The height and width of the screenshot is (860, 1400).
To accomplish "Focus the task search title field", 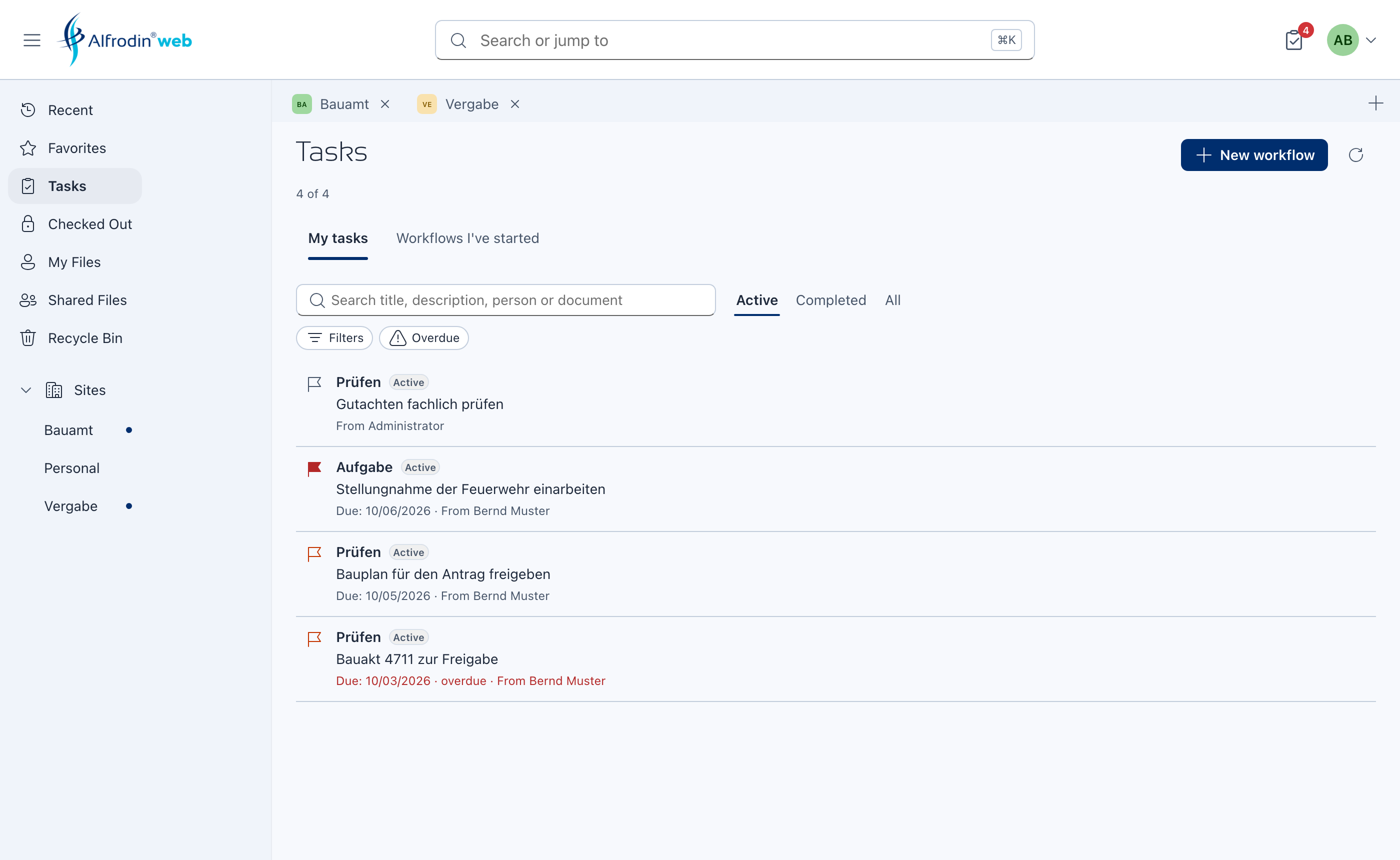I will (505, 300).
